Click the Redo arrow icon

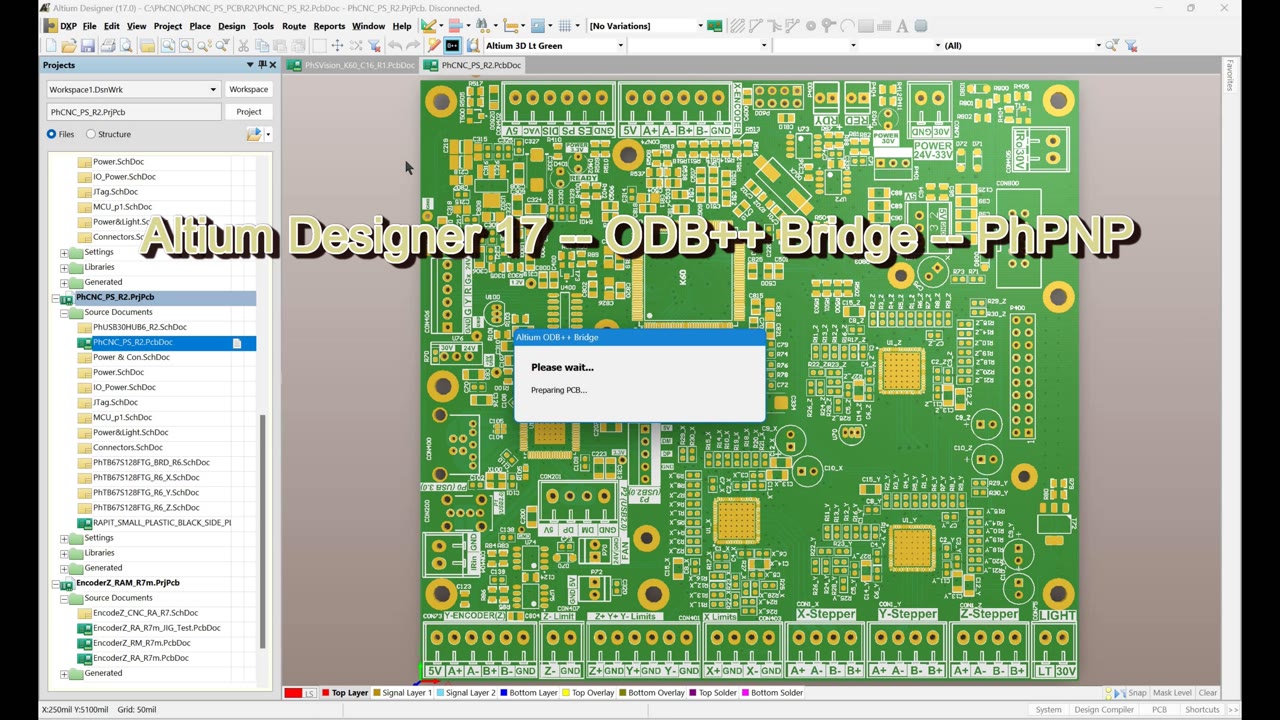413,46
